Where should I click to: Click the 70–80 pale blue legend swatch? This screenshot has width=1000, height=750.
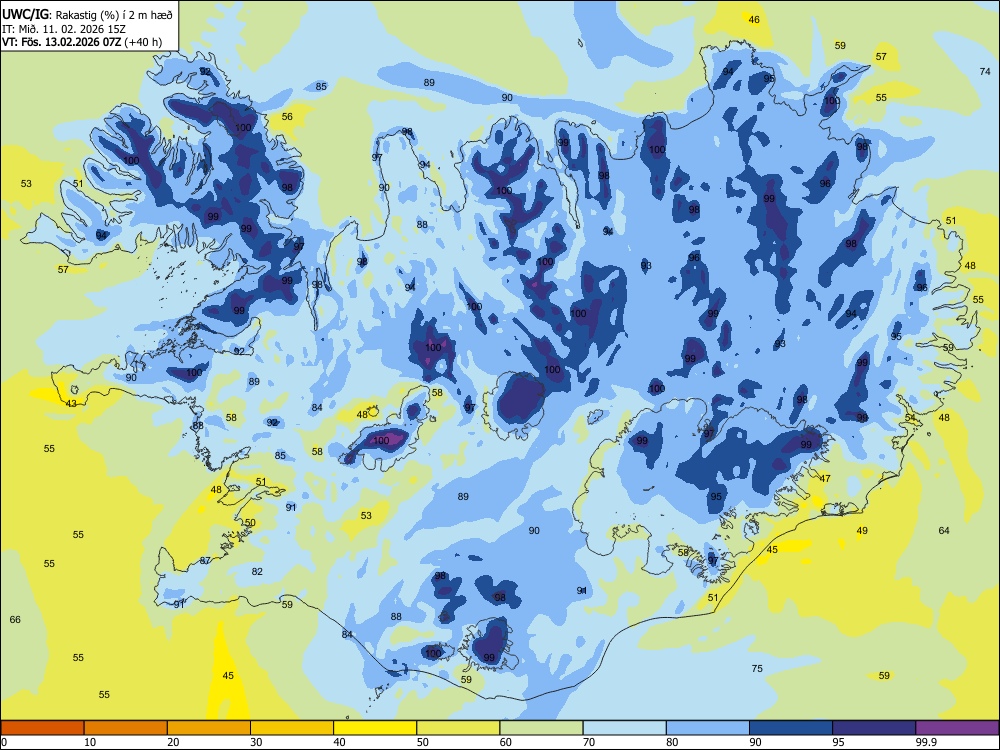pos(624,728)
